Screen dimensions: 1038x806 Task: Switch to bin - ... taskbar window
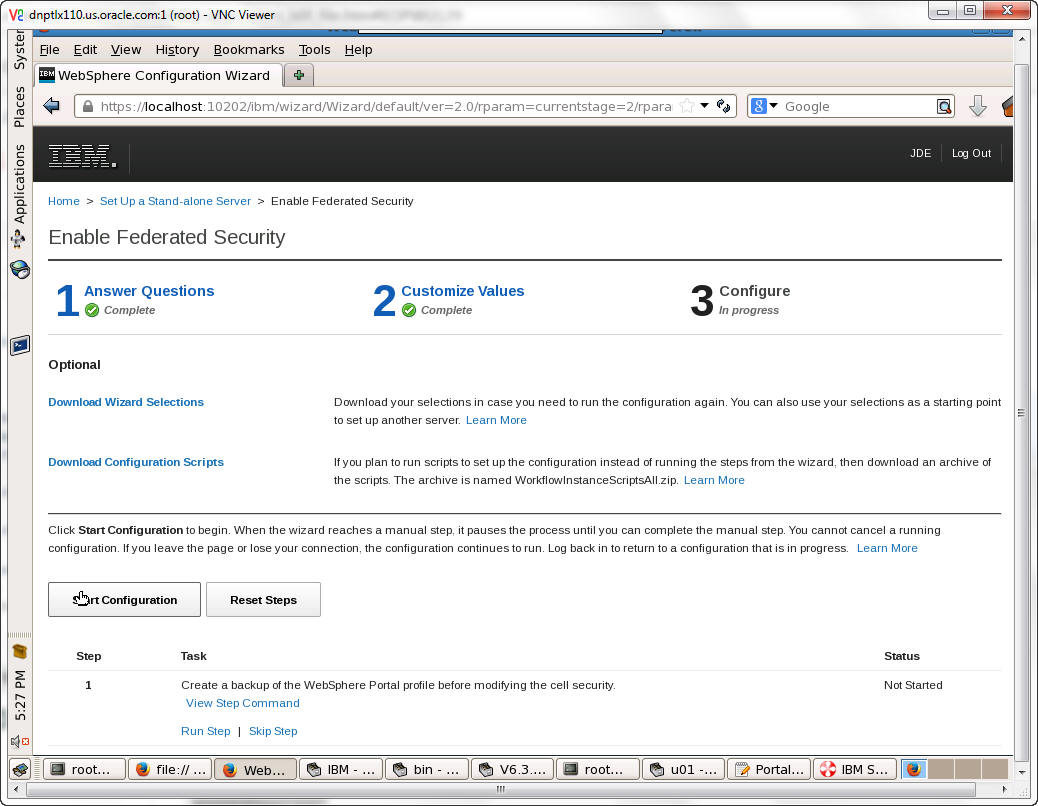[x=427, y=770]
